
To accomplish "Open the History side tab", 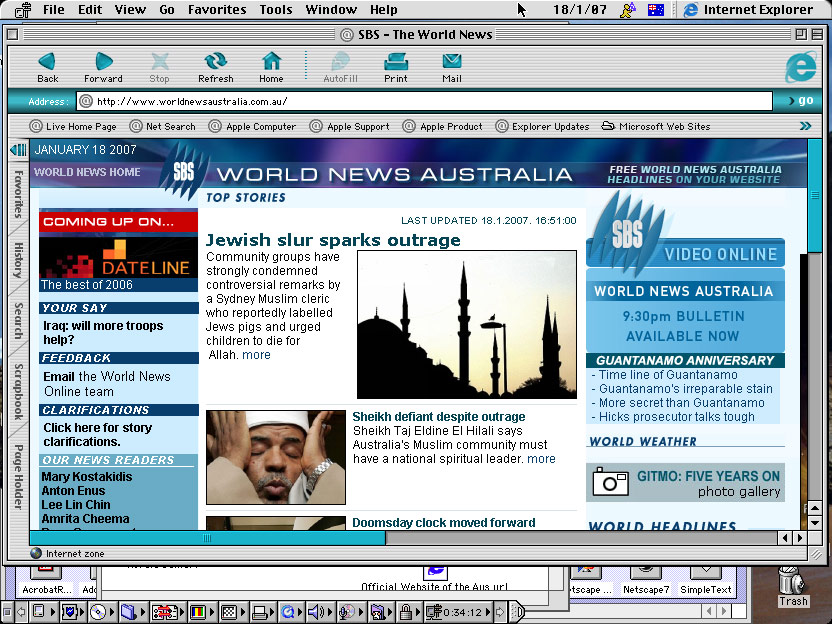I will point(19,260).
